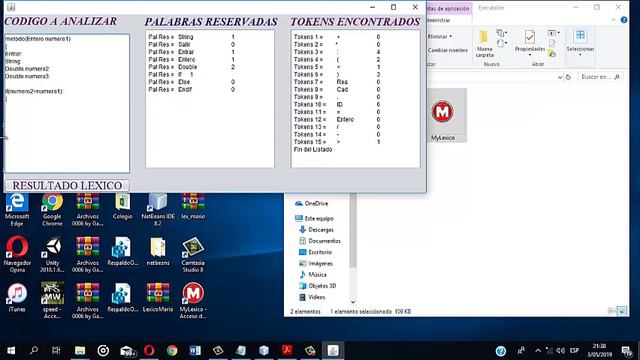Open the Navegador Opera desktop shortcut
Viewport: 640px width, 360px height.
click(x=17, y=255)
